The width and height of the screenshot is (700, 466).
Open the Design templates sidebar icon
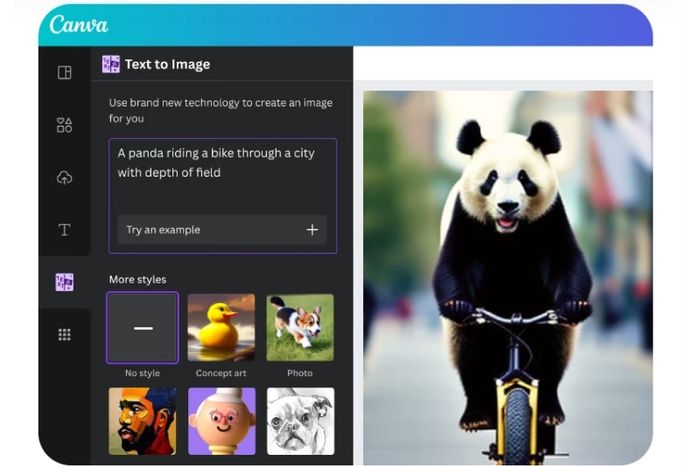(65, 72)
